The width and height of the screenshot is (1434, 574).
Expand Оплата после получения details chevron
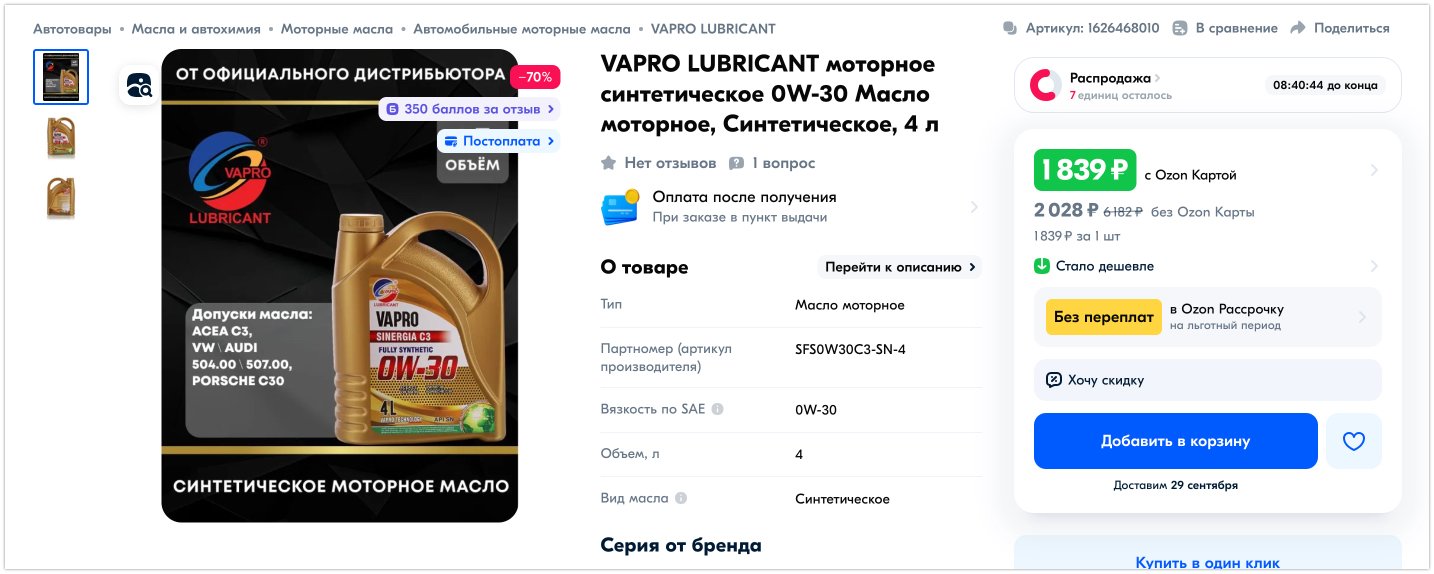click(974, 207)
